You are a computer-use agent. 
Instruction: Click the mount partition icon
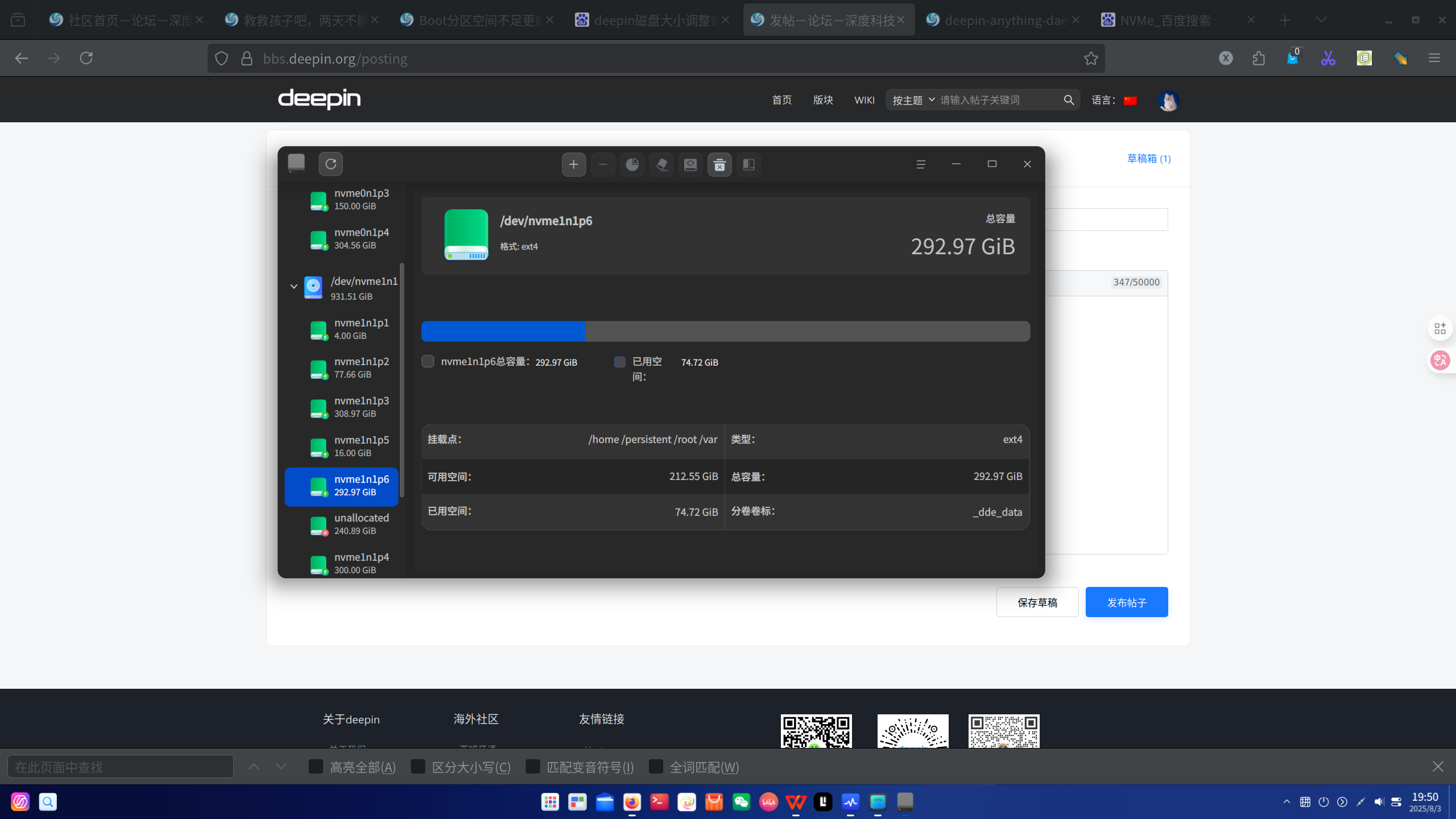(690, 164)
